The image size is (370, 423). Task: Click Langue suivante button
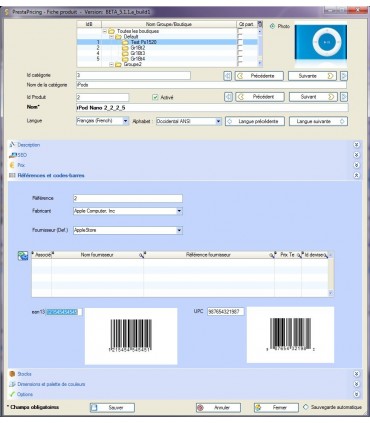pos(318,121)
